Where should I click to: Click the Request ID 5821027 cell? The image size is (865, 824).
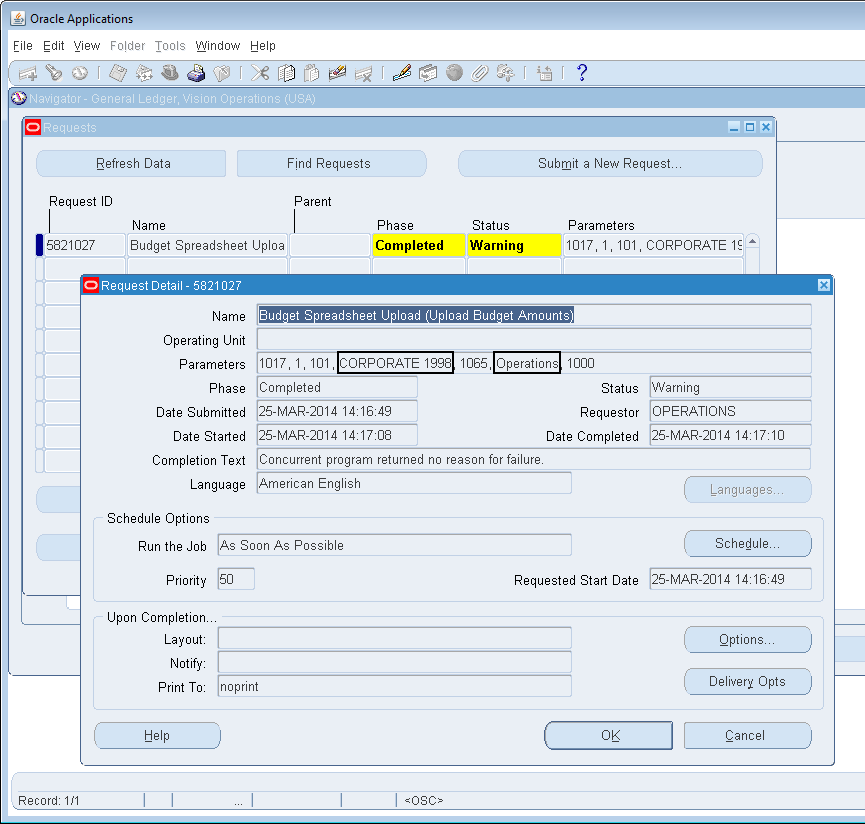point(84,245)
